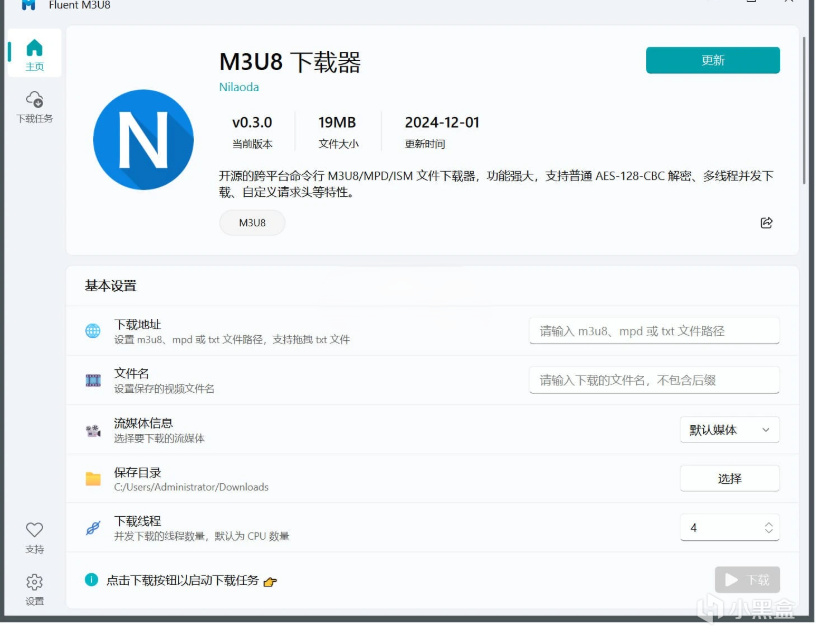Click the 基本设置 section heading
Screen dimensions: 819x640
[x=110, y=286]
